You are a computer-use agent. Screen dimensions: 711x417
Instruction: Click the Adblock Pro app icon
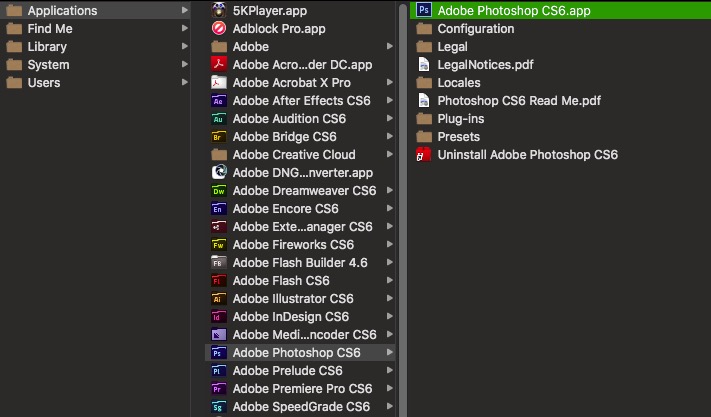pos(219,28)
